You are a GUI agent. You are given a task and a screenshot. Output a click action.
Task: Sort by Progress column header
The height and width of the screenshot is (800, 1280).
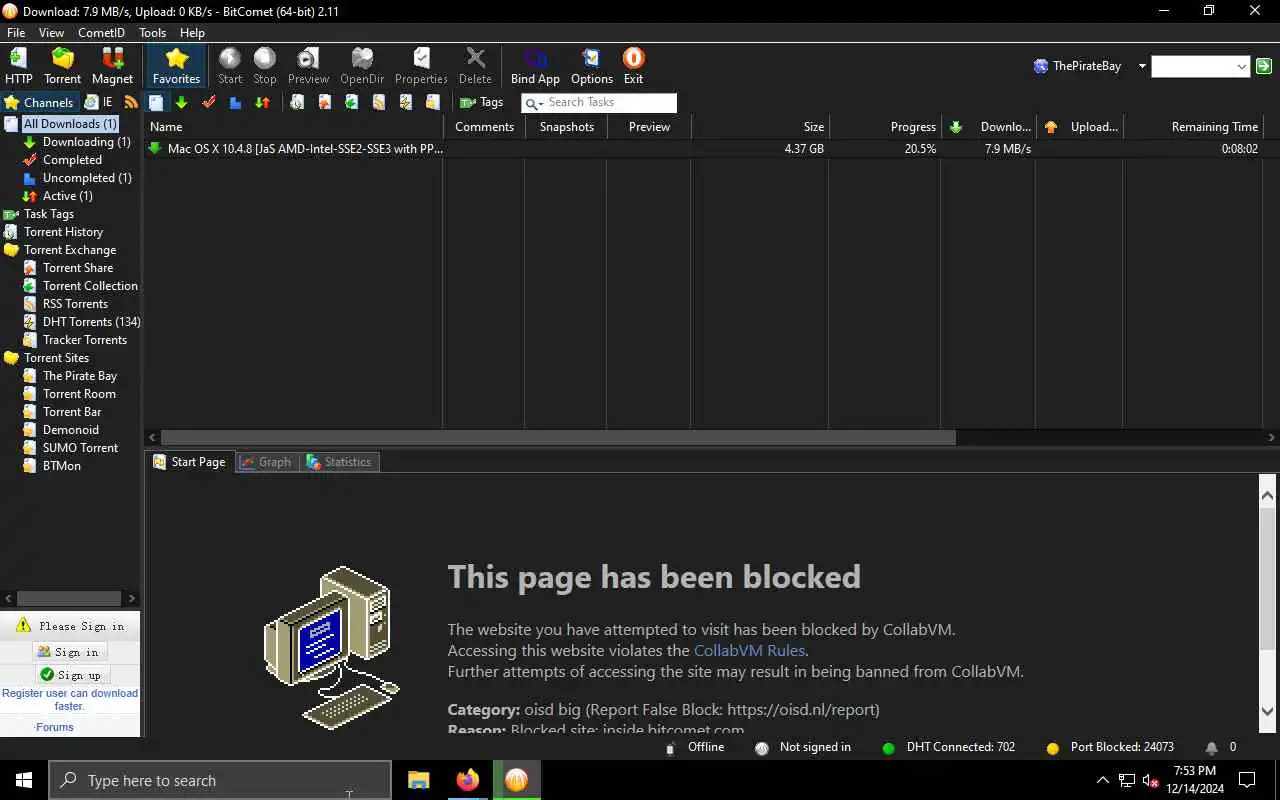885,127
